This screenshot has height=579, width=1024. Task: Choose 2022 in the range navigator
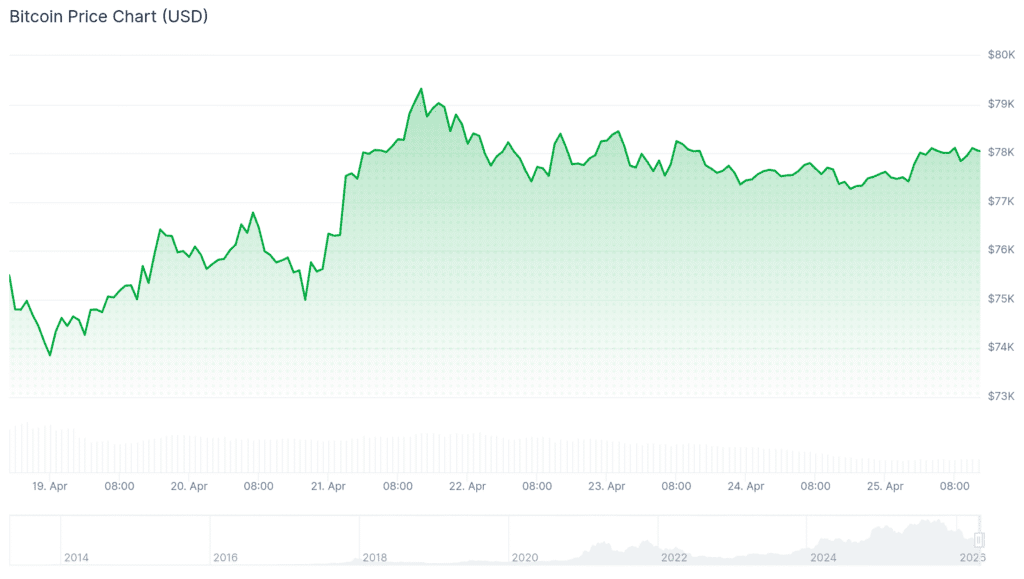[674, 557]
